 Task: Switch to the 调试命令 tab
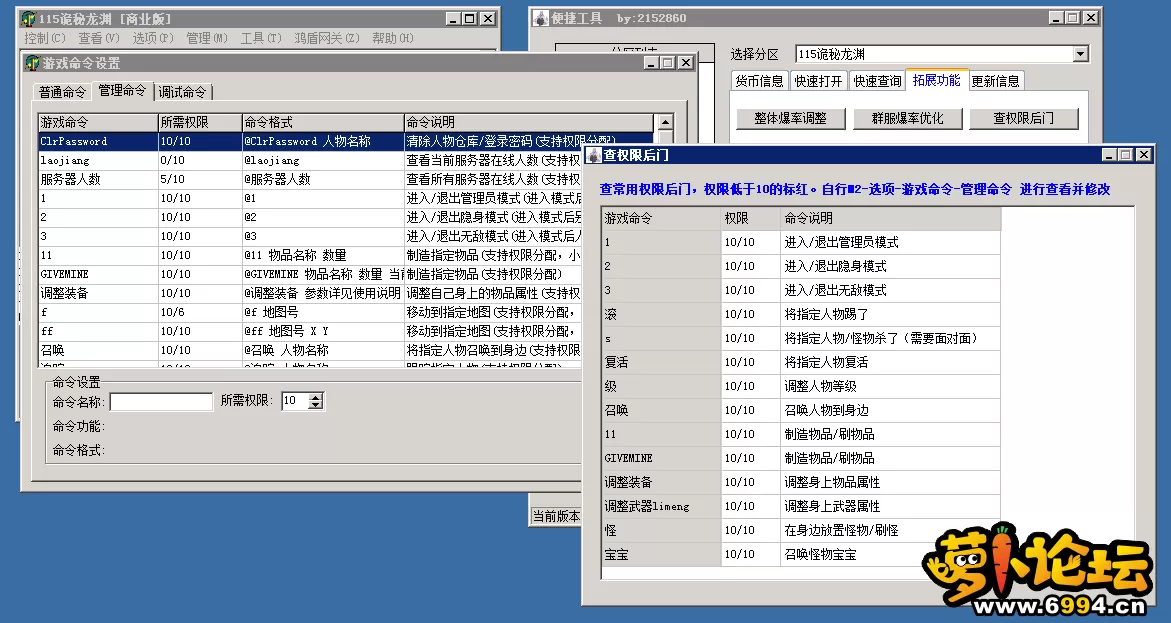(183, 92)
